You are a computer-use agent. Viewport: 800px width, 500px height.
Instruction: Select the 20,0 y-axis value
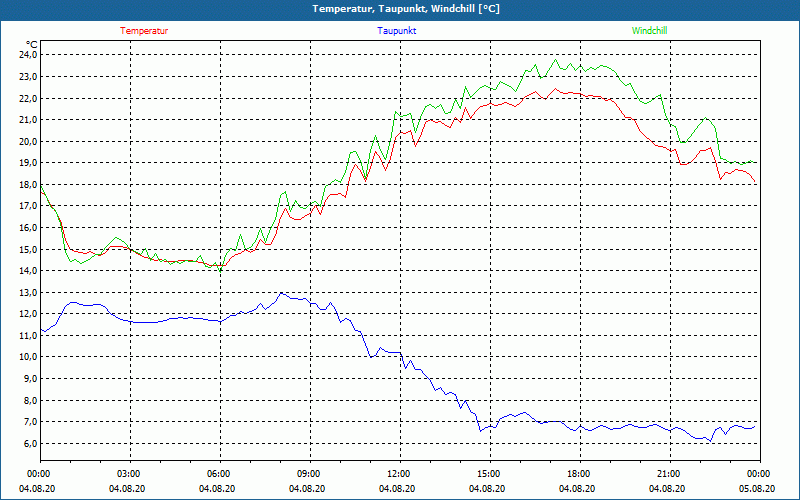point(29,141)
